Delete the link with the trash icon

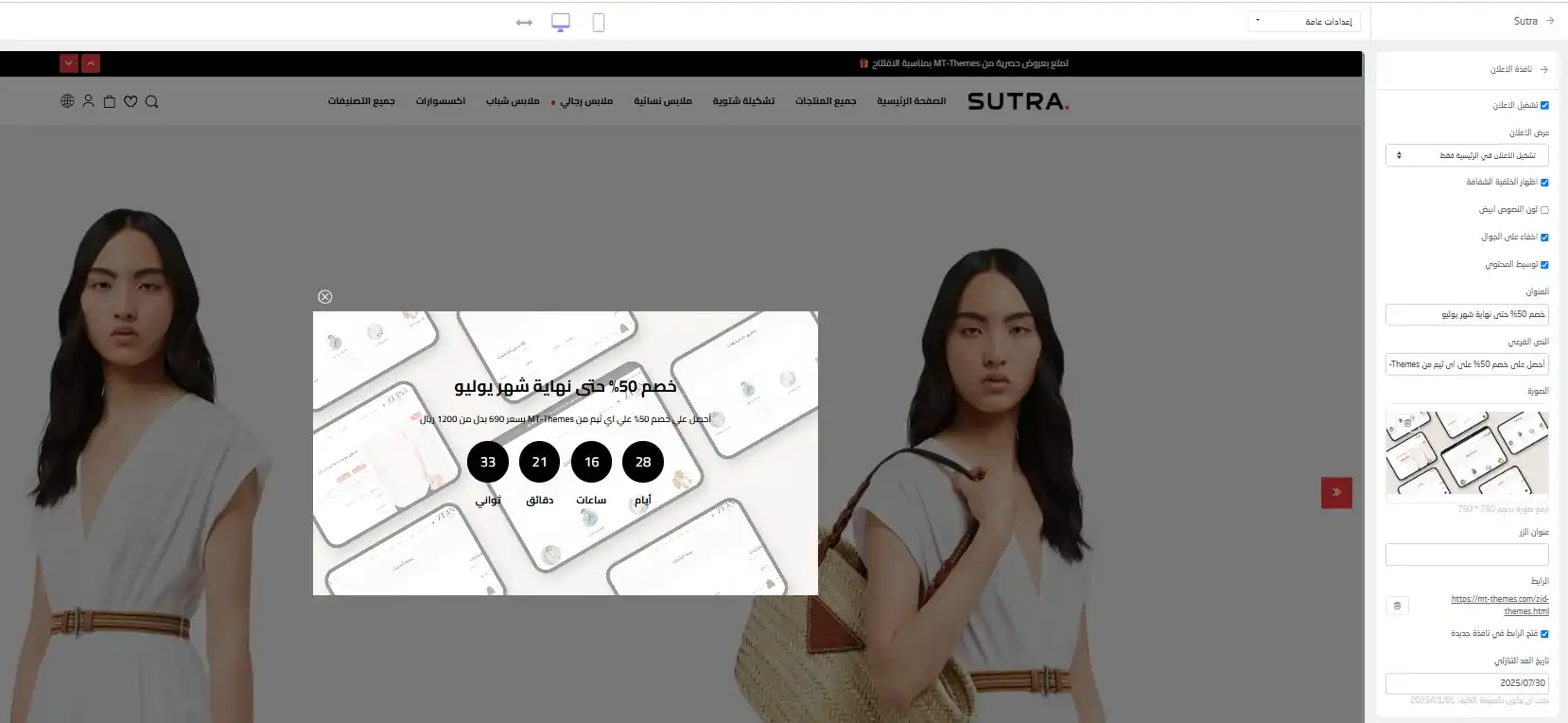coord(1397,606)
